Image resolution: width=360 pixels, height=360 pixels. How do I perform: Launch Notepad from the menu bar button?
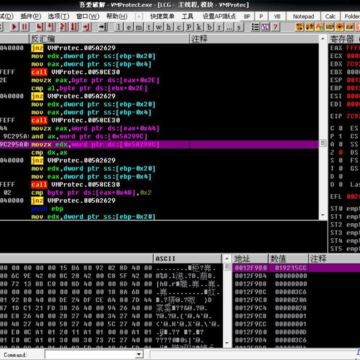[303, 16]
